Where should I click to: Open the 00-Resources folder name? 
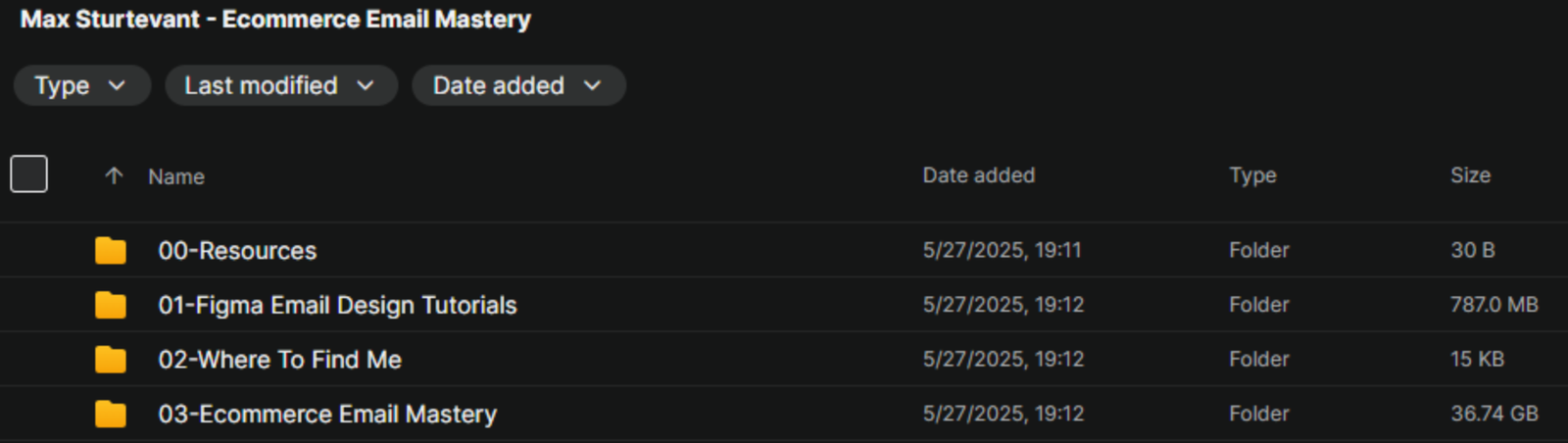coord(237,251)
